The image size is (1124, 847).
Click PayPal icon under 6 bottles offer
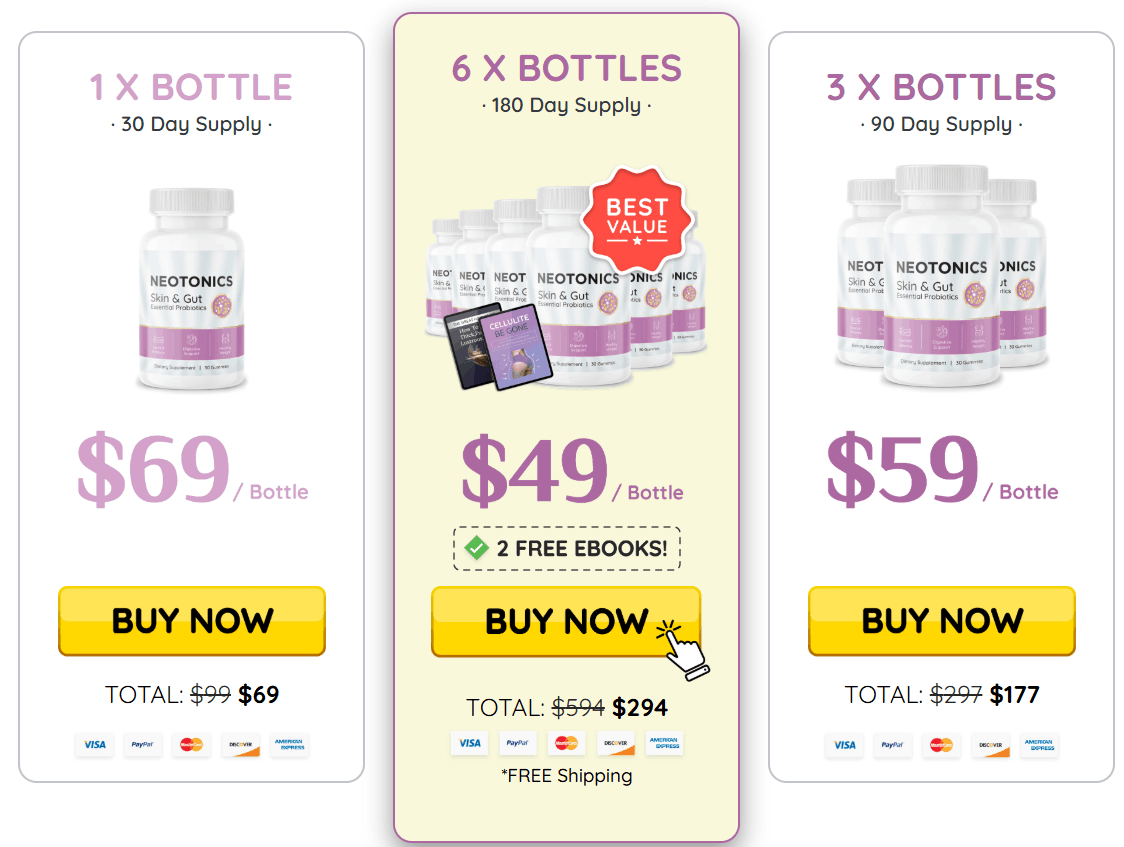click(517, 743)
